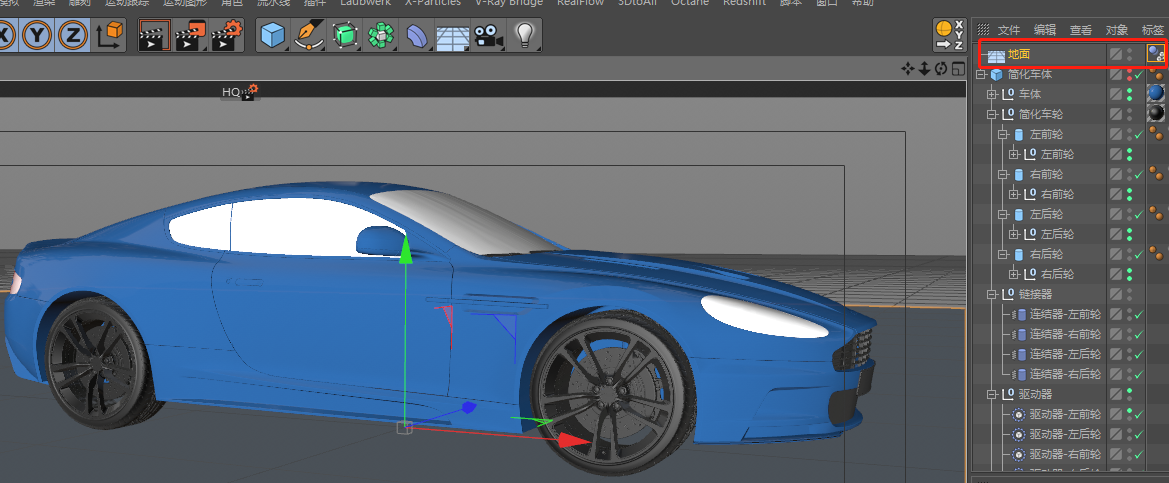Image resolution: width=1169 pixels, height=483 pixels.
Task: Toggle enable checkmark on 驱动器-左前轮
Action: click(x=1138, y=414)
